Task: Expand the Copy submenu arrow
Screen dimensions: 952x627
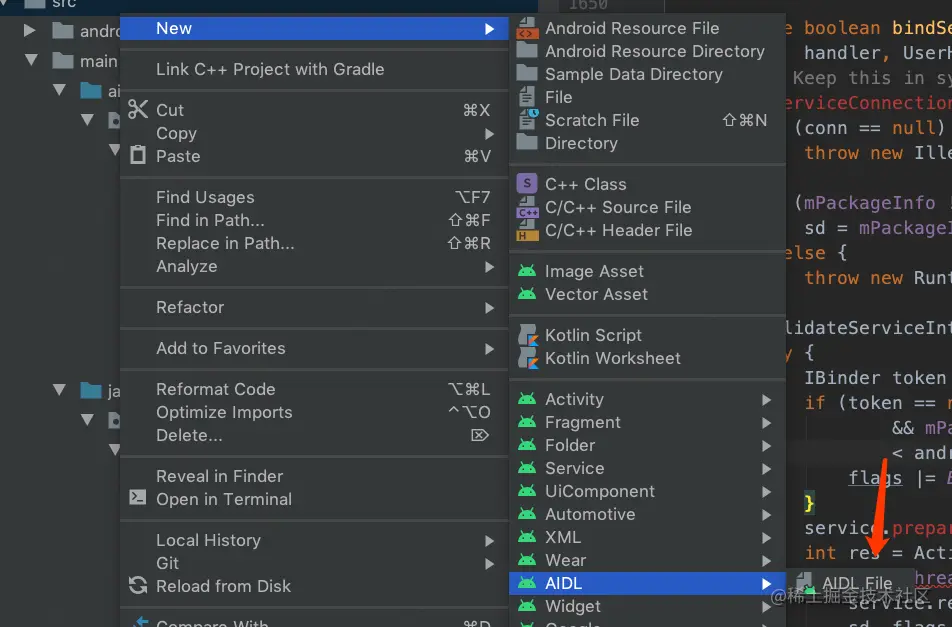Action: coord(489,134)
